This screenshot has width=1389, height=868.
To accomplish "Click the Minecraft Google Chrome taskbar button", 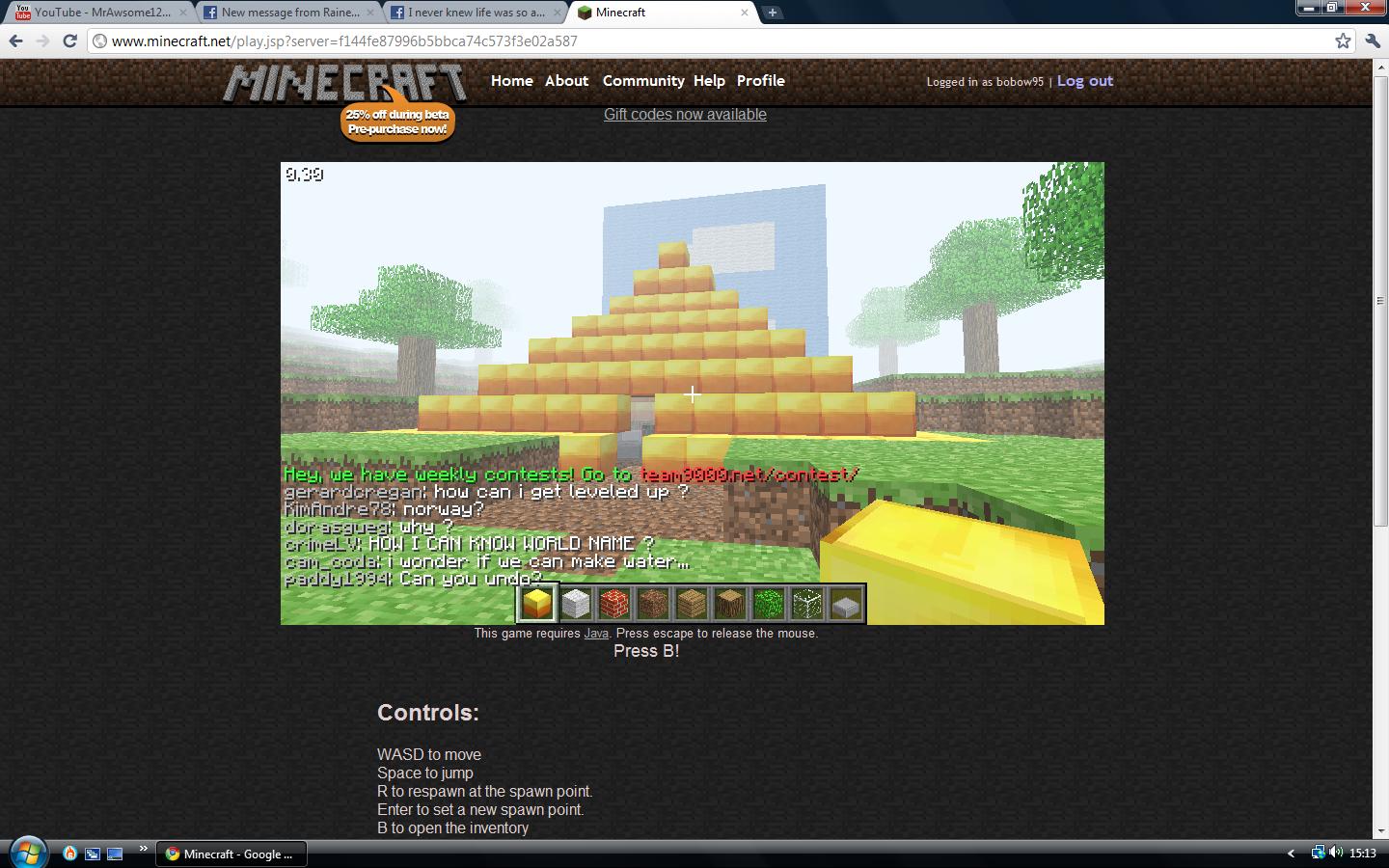I will tap(231, 854).
